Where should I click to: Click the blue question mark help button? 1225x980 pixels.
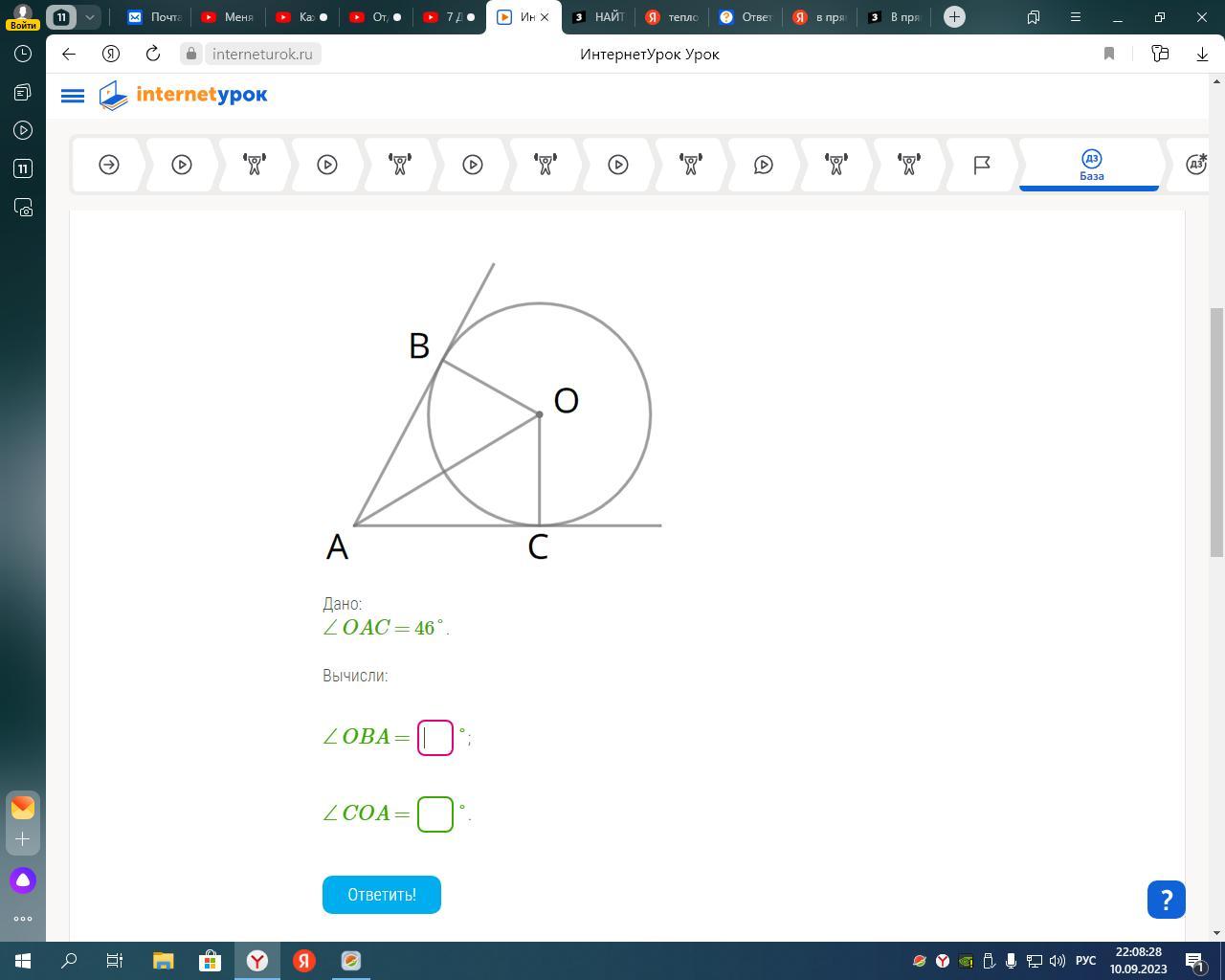click(1166, 900)
